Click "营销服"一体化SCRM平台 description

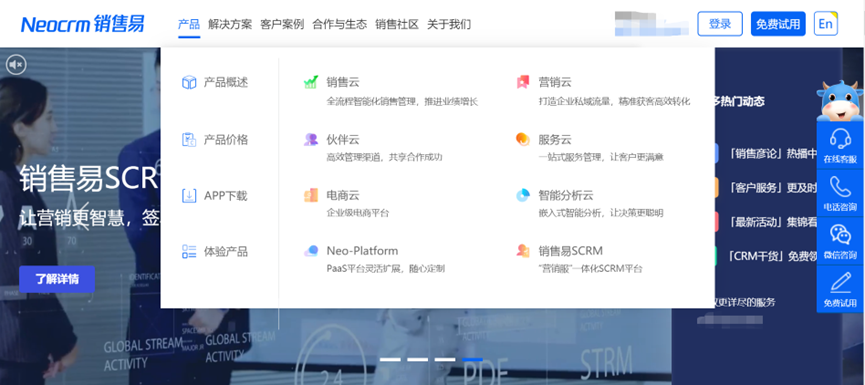[x=590, y=269]
